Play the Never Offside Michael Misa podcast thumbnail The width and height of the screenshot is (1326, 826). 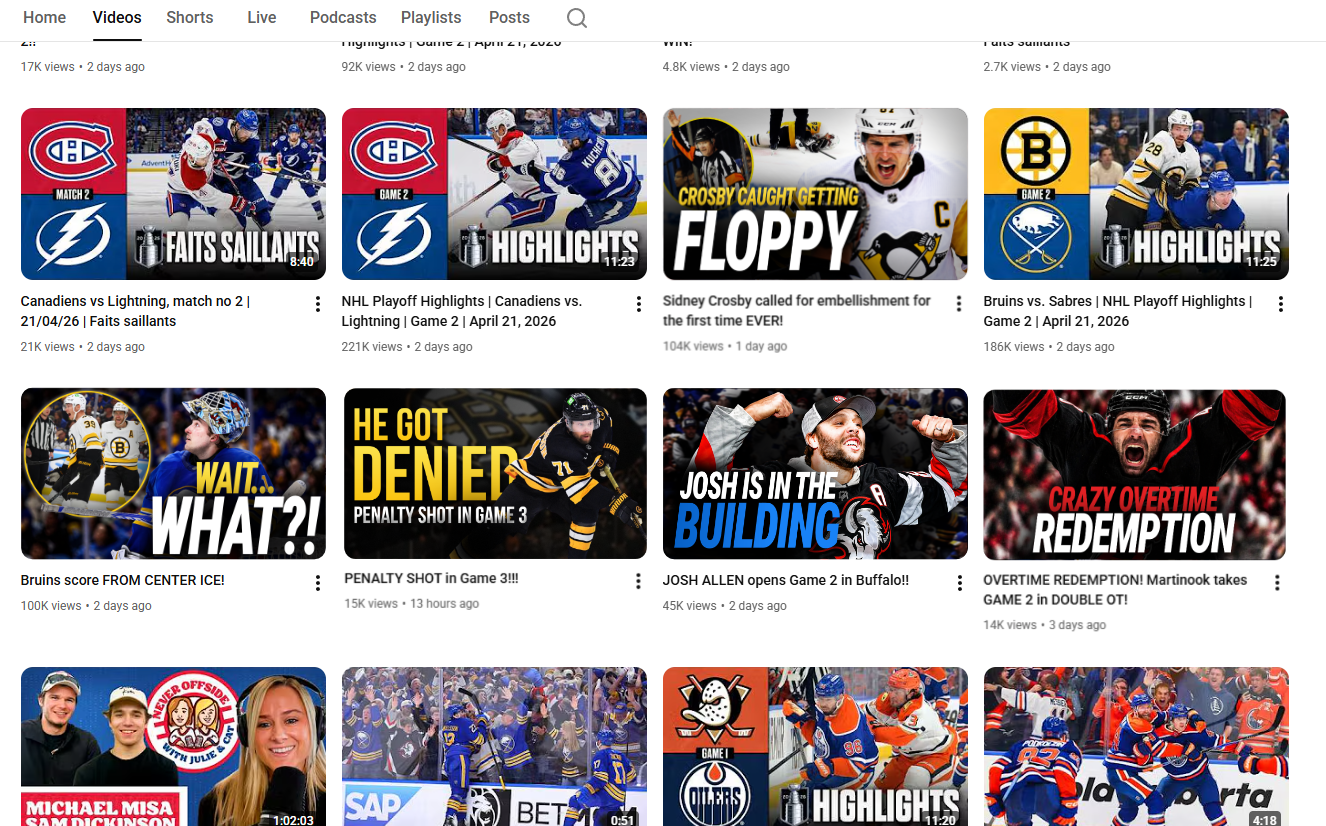click(173, 746)
